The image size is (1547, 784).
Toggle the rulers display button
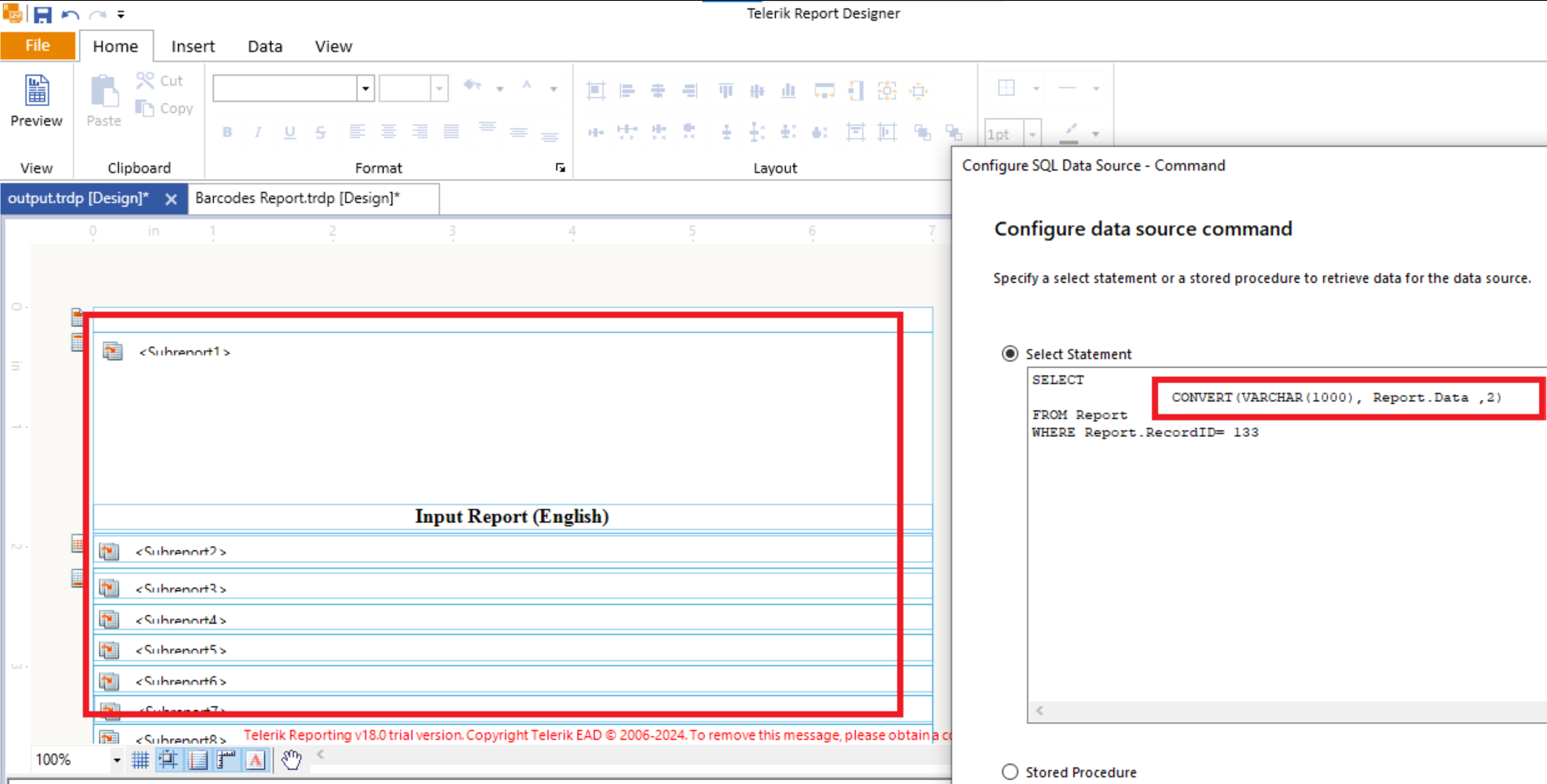[226, 759]
